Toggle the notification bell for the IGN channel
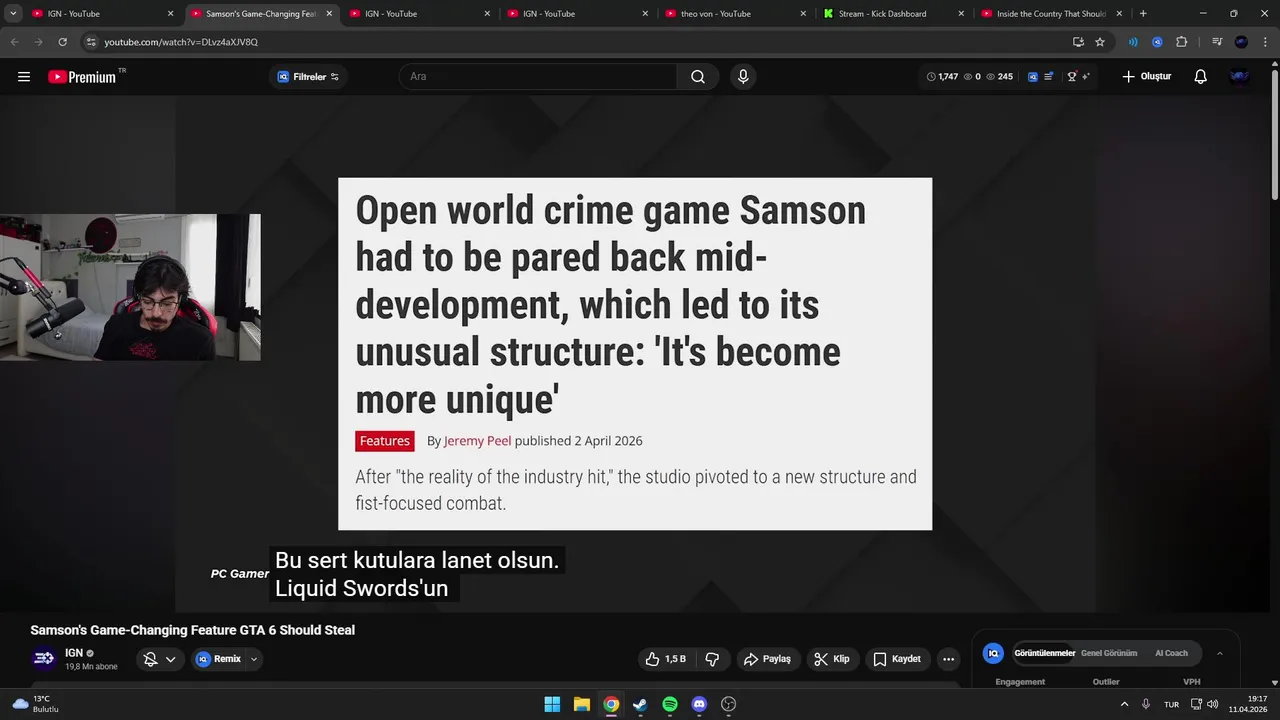Viewport: 1280px width, 720px height. (150, 659)
